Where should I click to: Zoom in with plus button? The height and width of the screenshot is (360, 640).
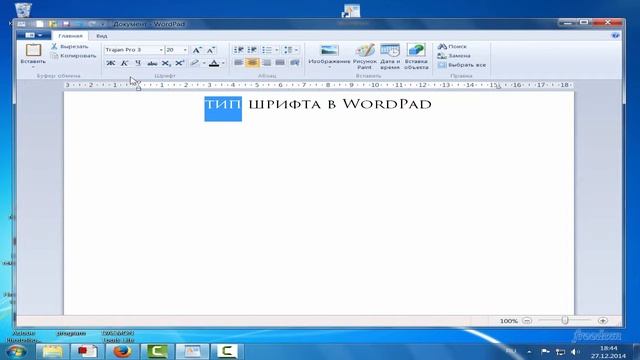click(603, 321)
